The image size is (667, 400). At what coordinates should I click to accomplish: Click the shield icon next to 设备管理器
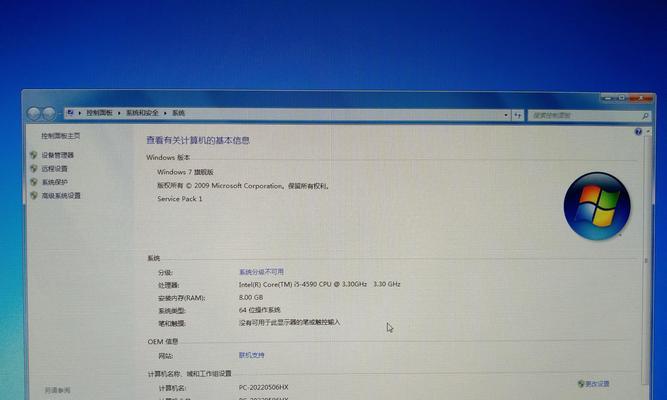33,156
